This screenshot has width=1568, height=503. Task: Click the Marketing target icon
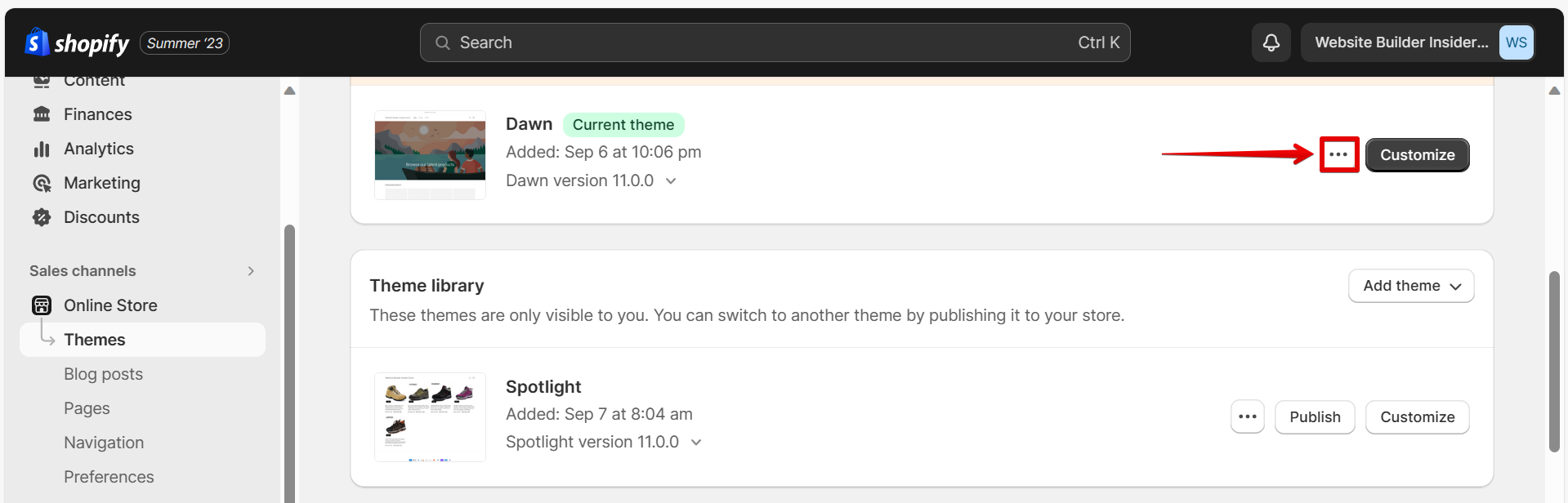click(x=42, y=183)
